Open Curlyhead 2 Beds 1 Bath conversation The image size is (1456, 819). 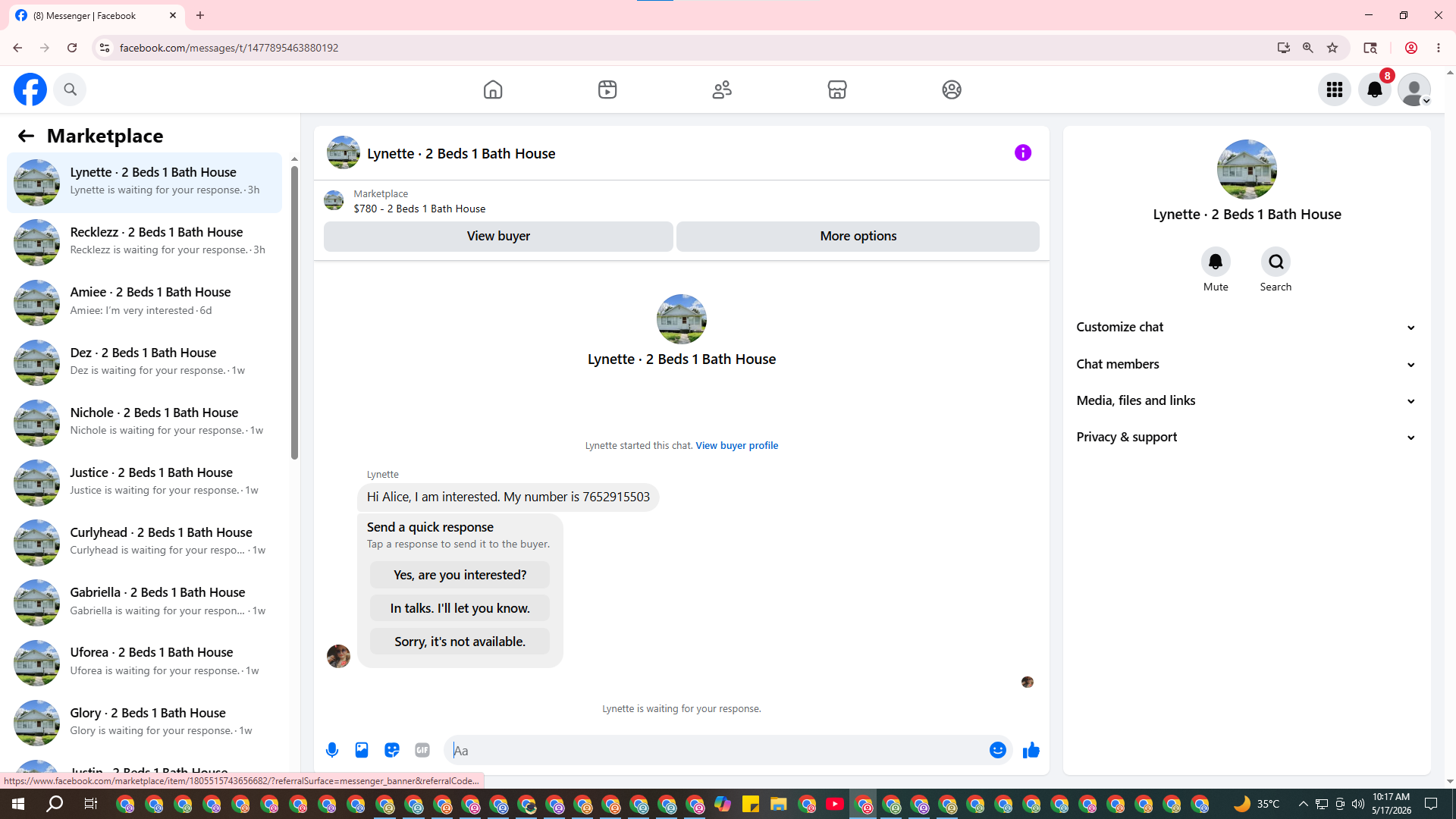point(144,542)
